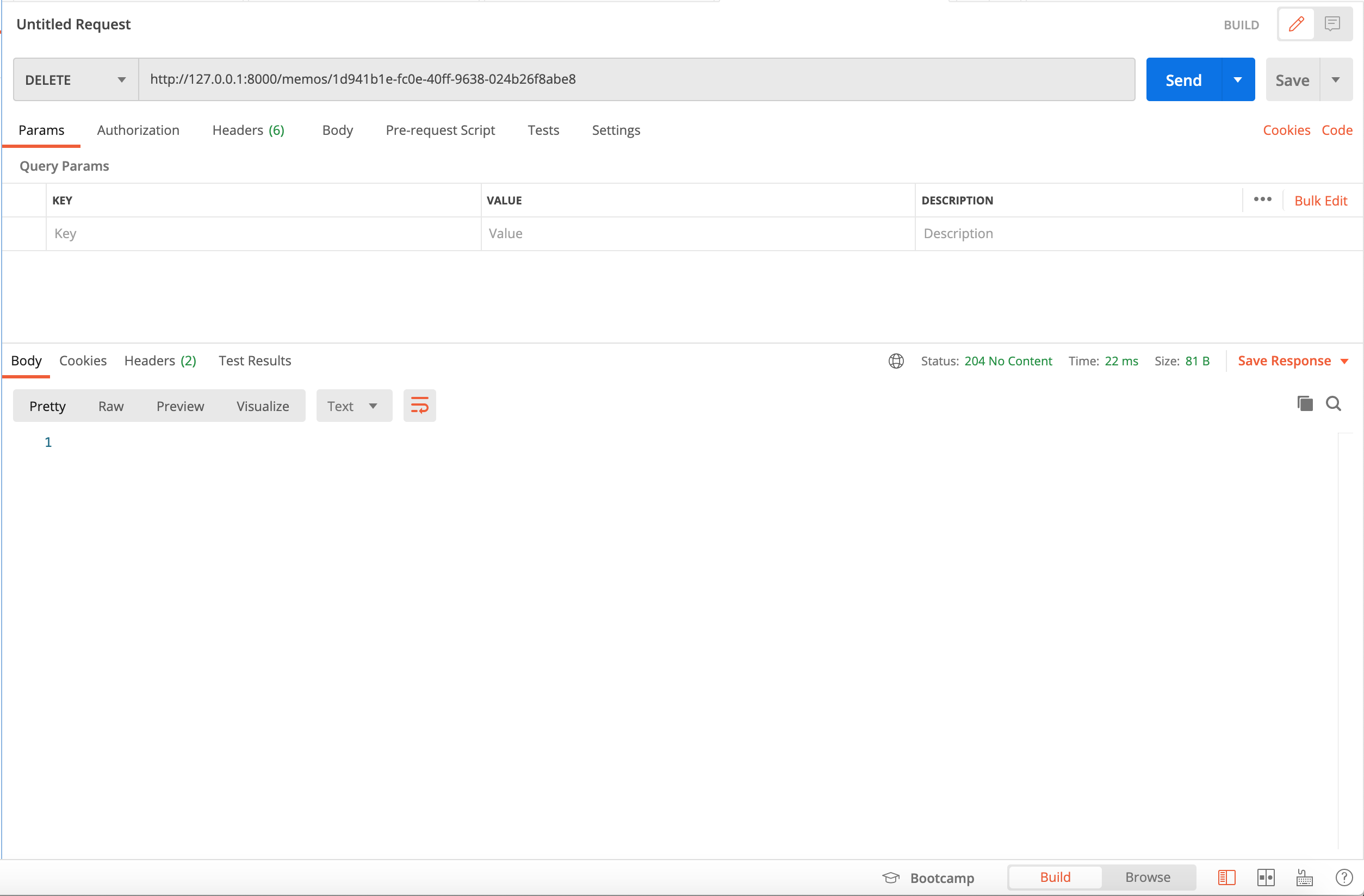
Task: Switch to two-pane view icon in bottom bar
Action: tap(1266, 878)
